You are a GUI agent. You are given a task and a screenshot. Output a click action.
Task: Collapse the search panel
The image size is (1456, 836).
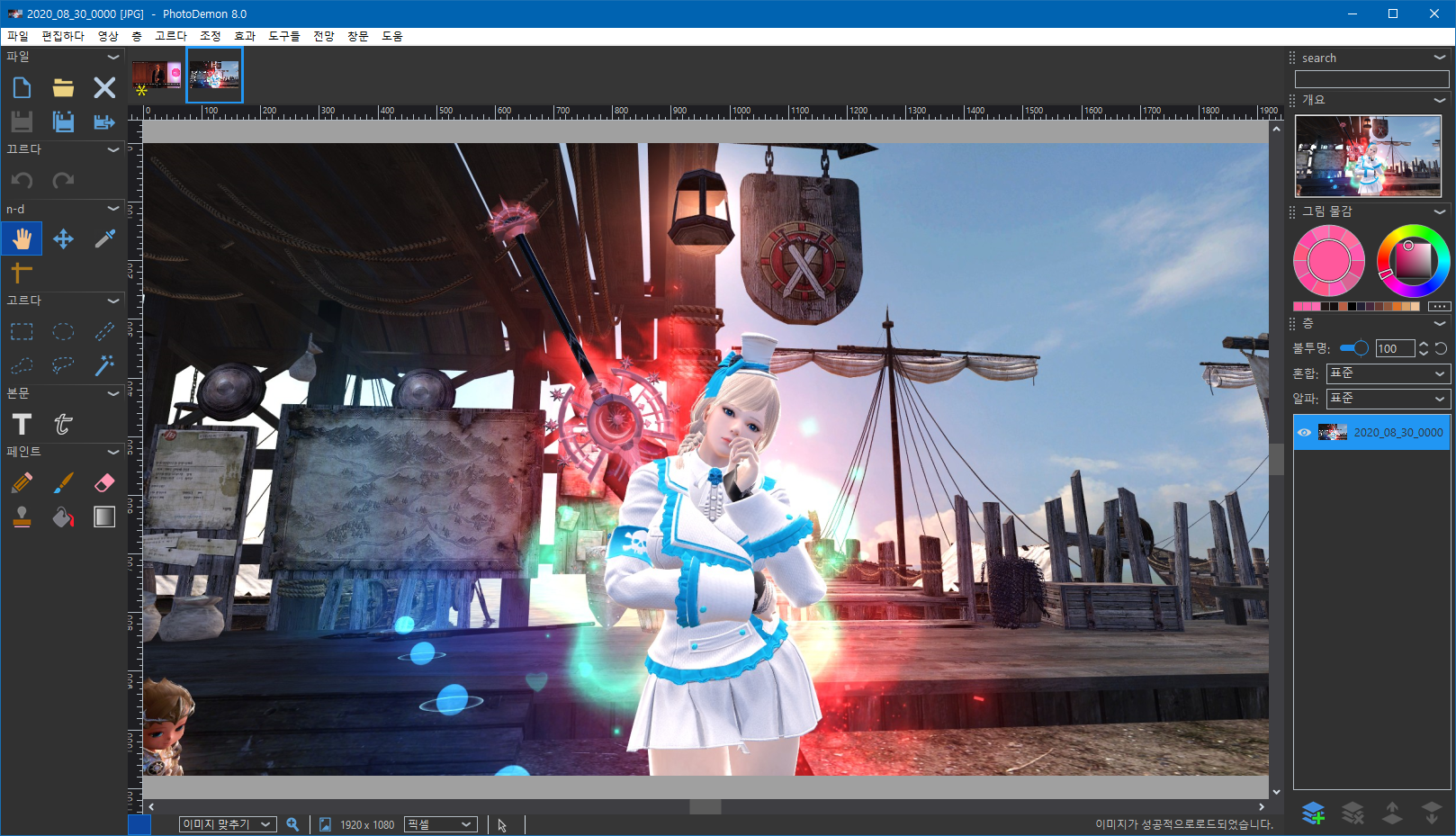point(1440,58)
